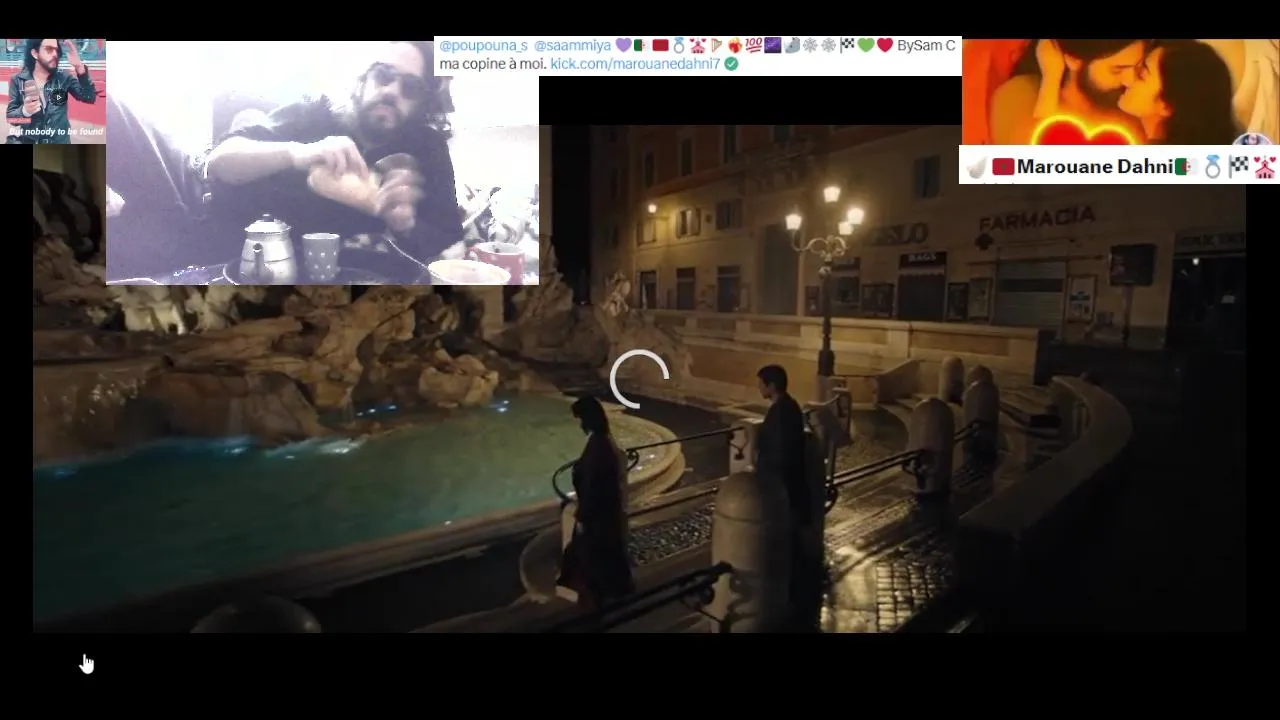Click the purple heart emoji in bio
This screenshot has width=1280, height=720.
(x=623, y=46)
